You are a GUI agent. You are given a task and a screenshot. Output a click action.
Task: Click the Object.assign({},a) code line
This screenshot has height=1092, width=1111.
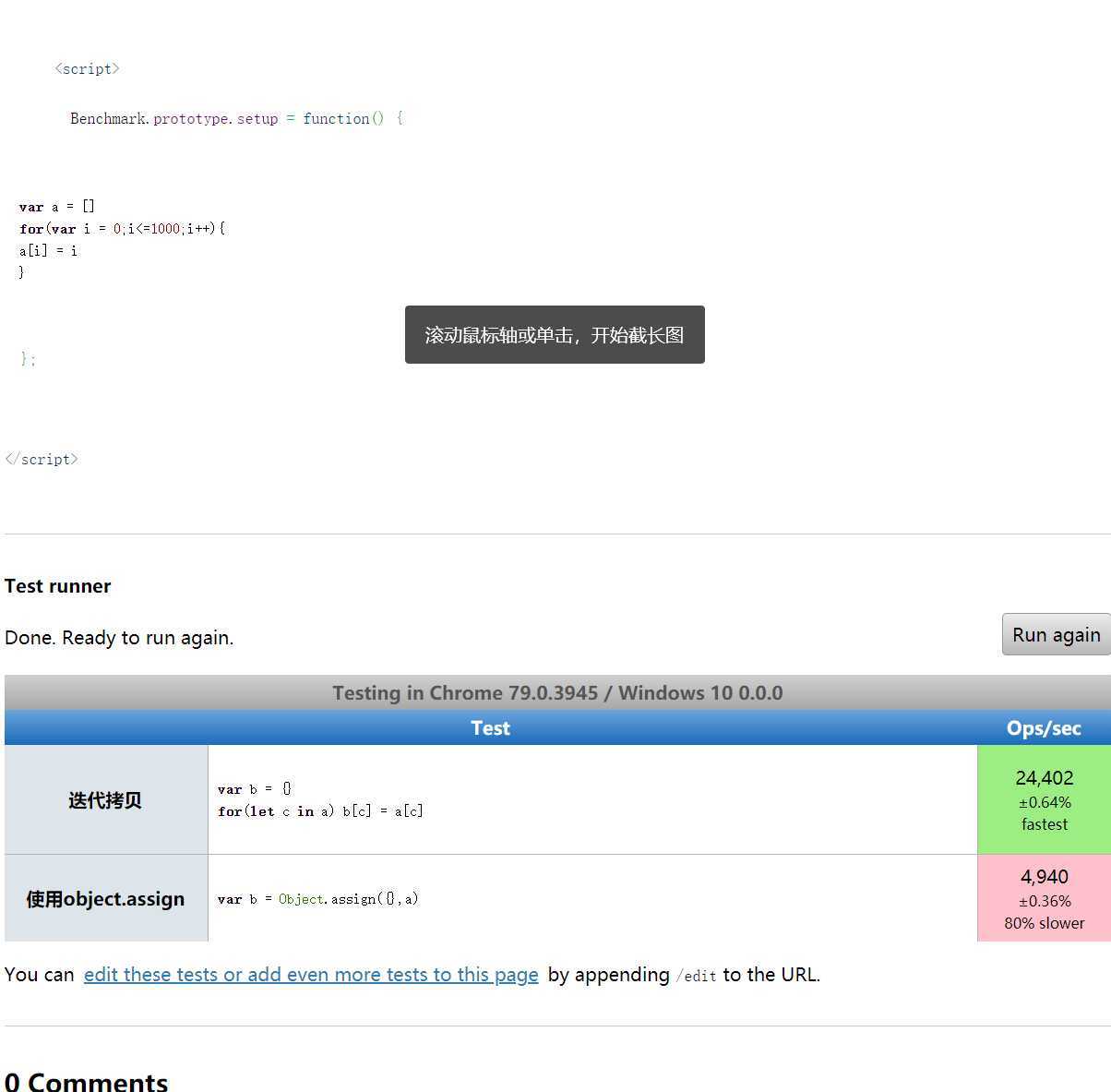click(318, 899)
